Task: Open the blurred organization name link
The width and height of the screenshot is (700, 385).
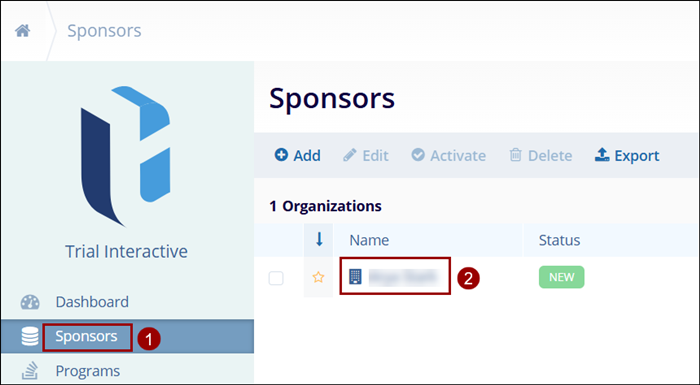Action: [402, 277]
